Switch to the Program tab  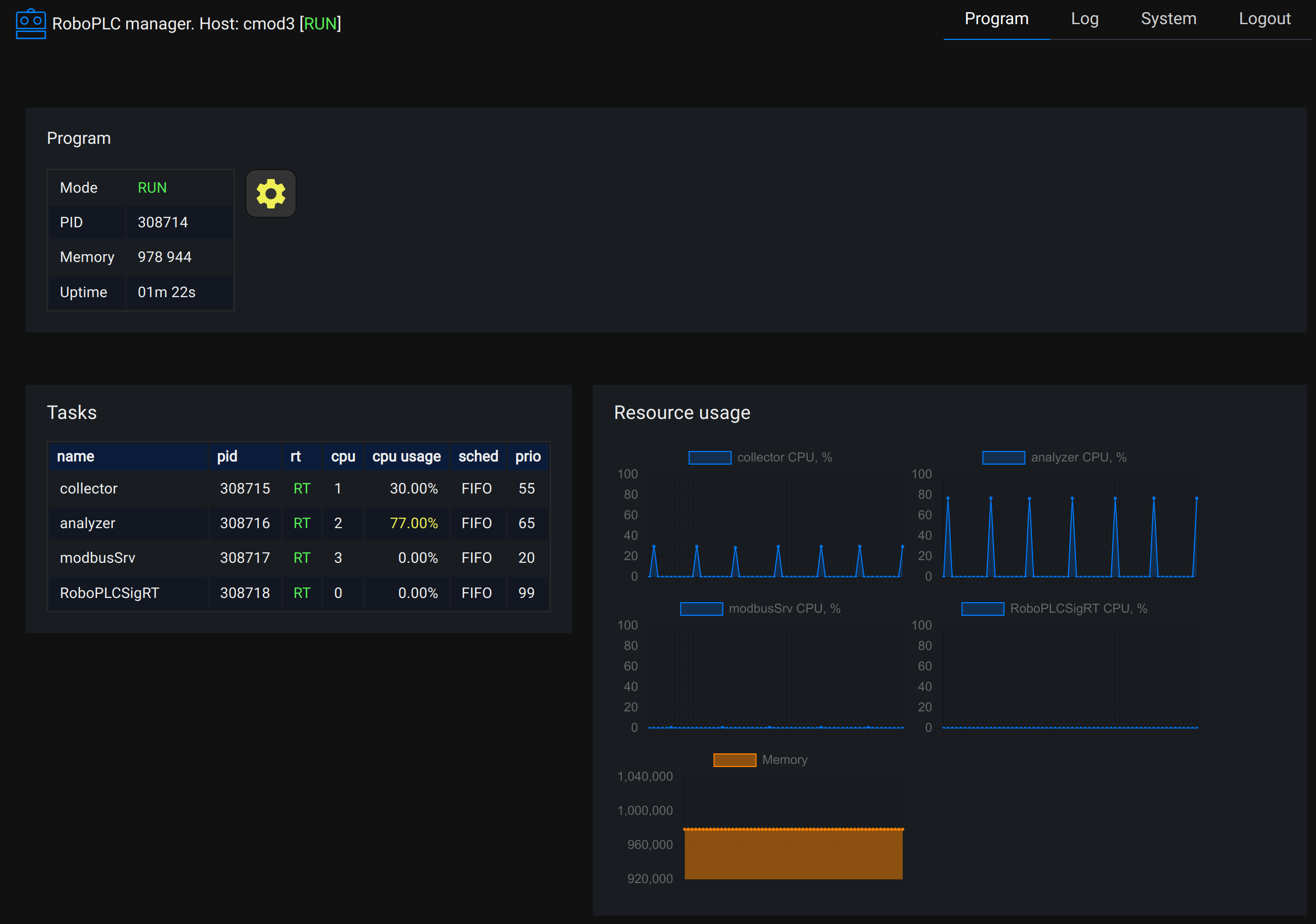click(x=996, y=19)
